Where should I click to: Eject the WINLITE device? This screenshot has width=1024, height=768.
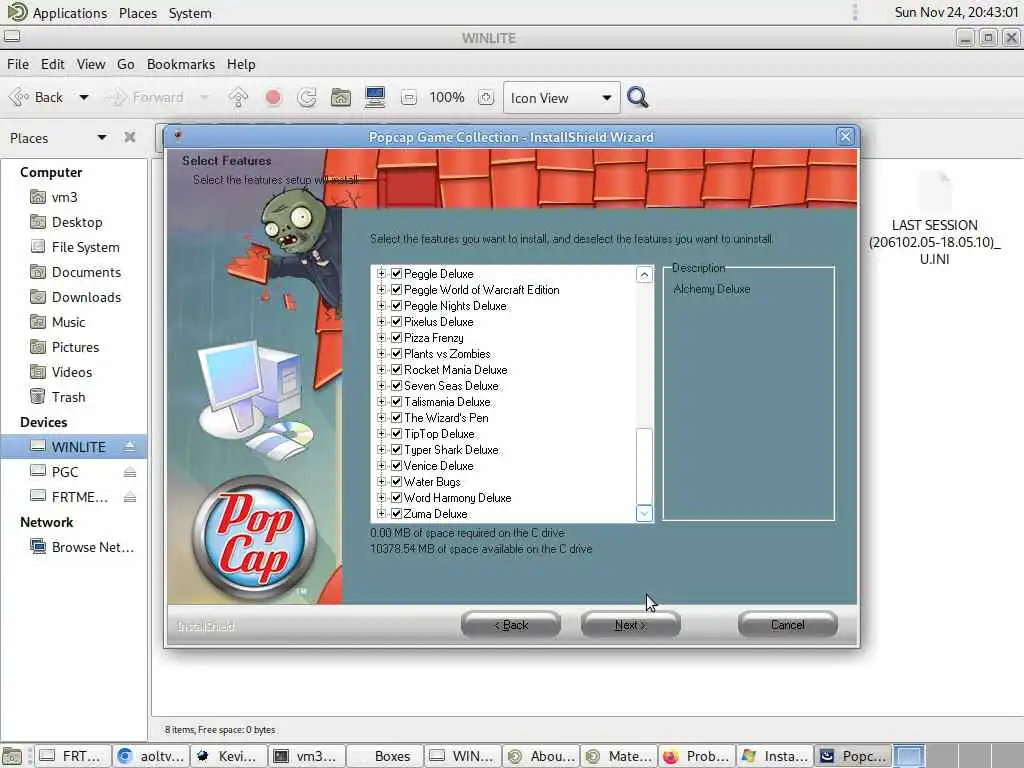pyautogui.click(x=130, y=447)
